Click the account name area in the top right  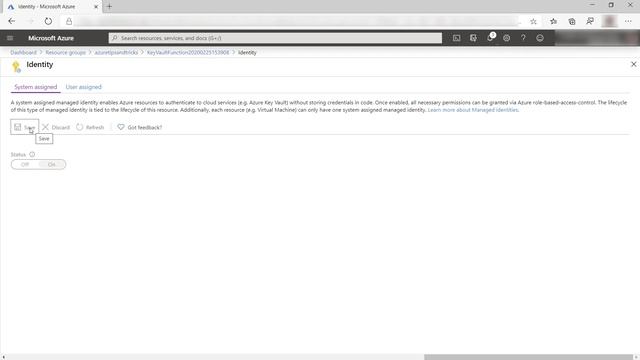[597, 38]
